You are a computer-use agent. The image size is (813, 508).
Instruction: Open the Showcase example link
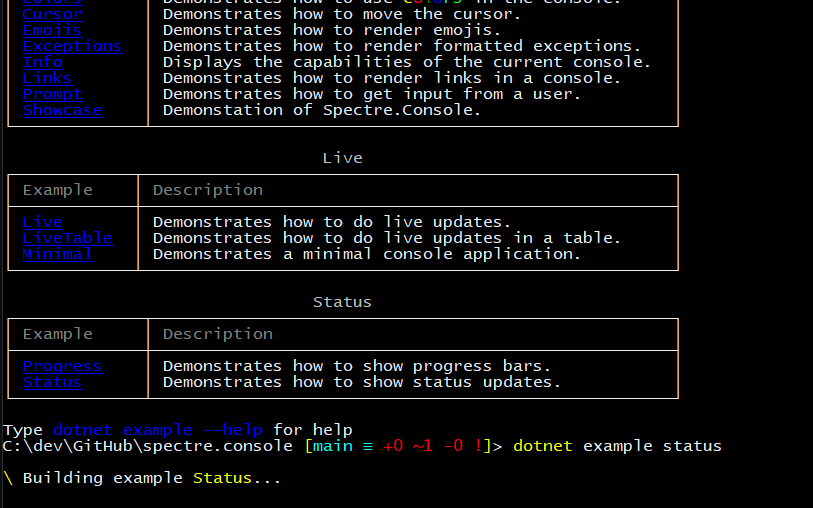click(x=62, y=110)
